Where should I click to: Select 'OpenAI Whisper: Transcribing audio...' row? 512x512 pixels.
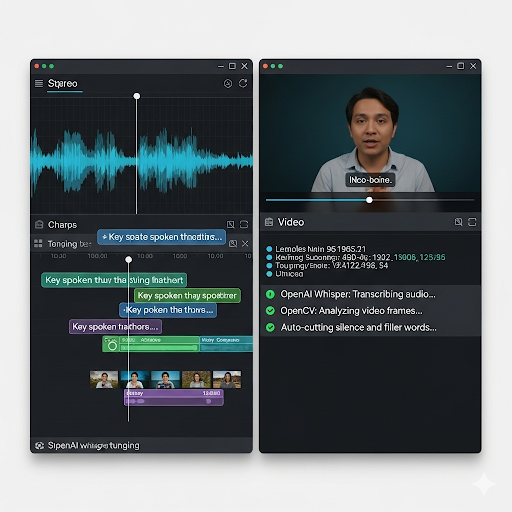tap(370, 294)
